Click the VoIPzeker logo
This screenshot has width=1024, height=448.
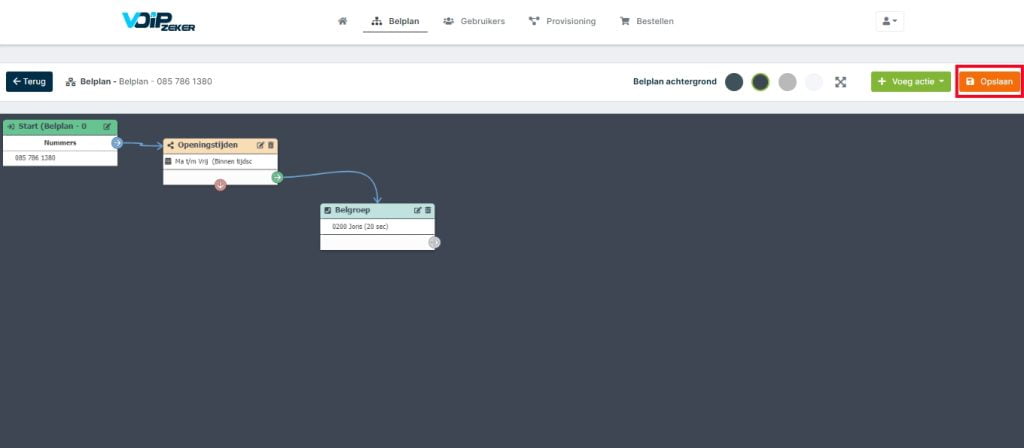tap(159, 21)
